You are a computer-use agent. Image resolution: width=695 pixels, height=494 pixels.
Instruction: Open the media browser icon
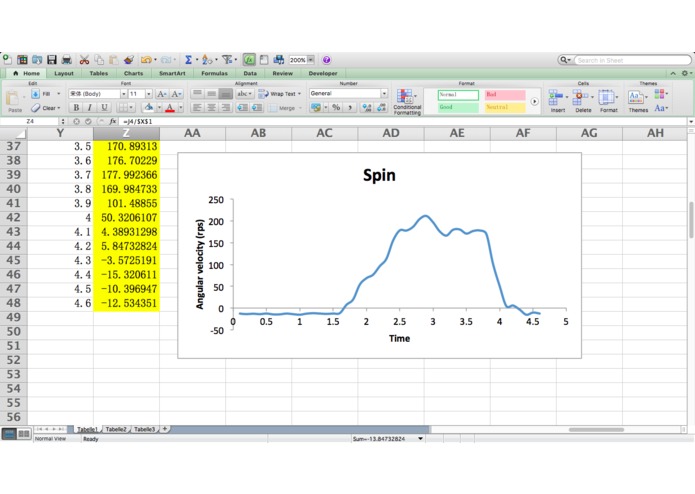tap(279, 59)
